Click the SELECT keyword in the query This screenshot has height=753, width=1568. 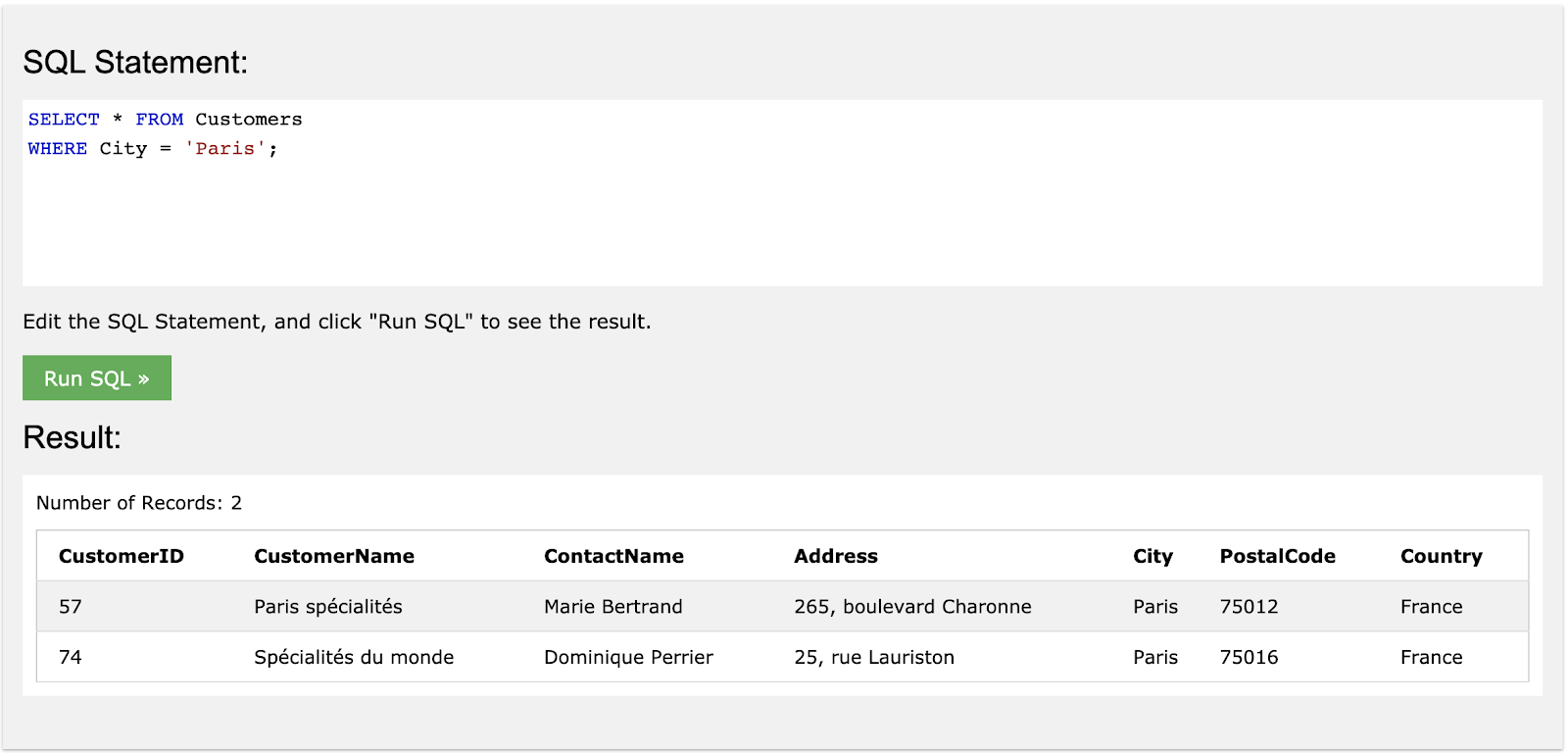pyautogui.click(x=64, y=120)
